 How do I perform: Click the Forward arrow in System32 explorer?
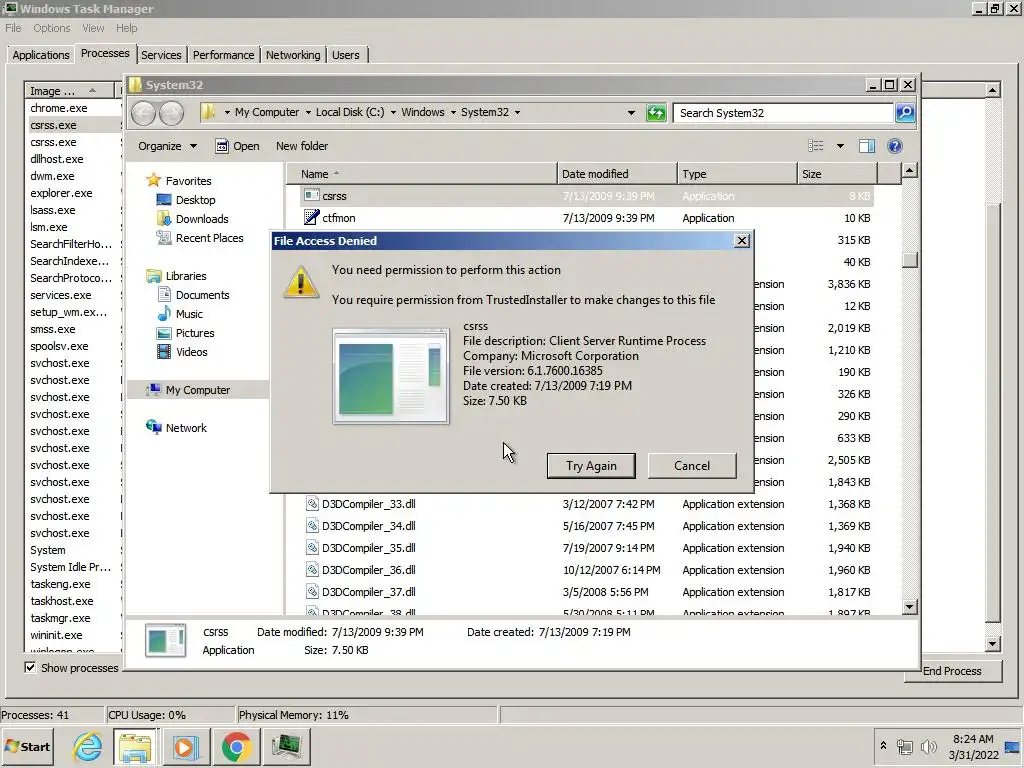pos(172,113)
